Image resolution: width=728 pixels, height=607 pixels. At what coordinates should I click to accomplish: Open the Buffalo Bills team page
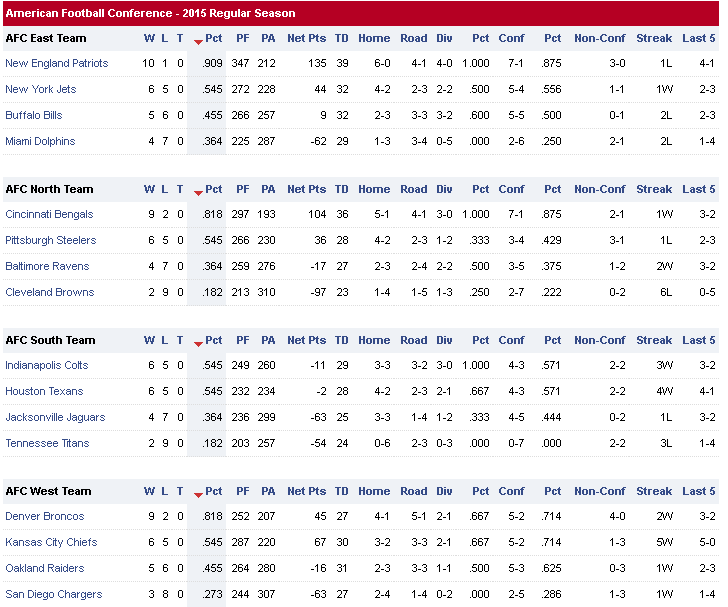[34, 115]
